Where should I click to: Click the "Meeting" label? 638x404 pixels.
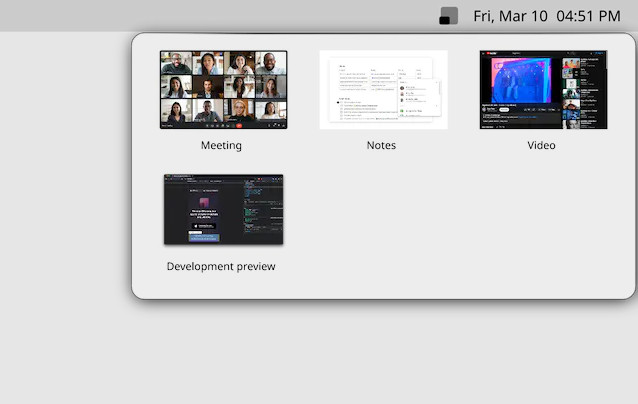click(221, 145)
